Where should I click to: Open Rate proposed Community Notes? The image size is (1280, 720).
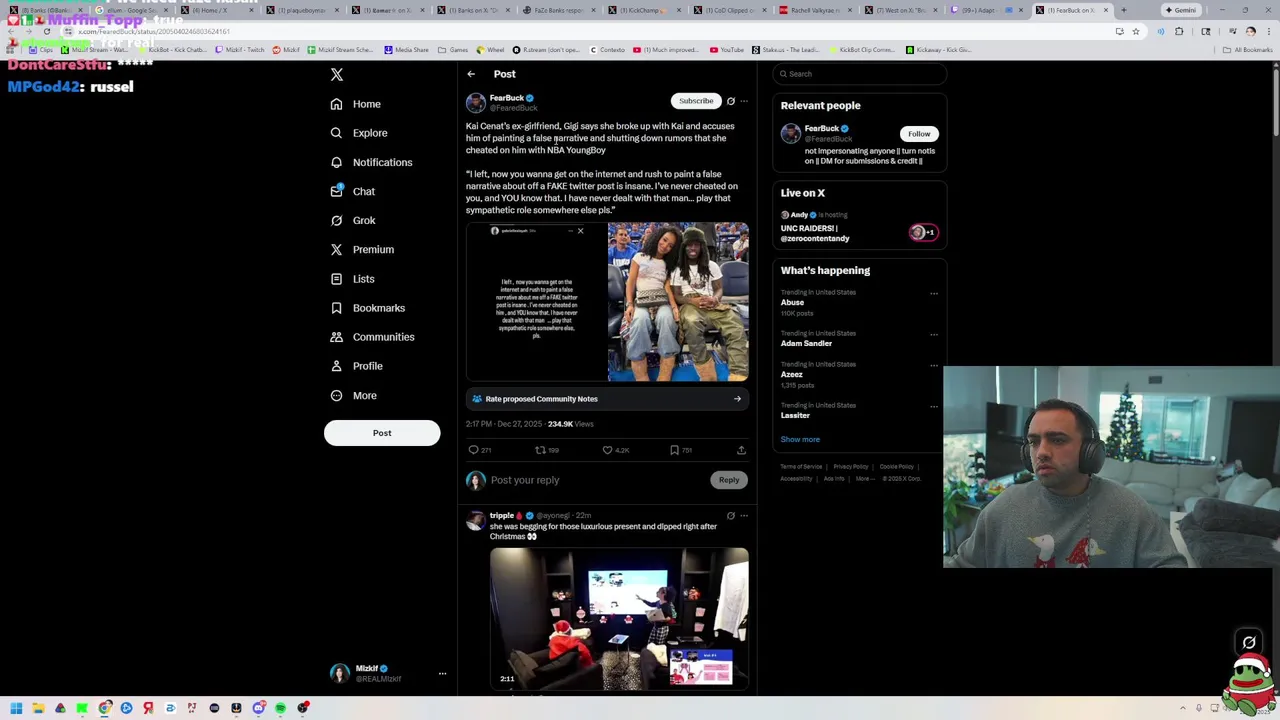[607, 399]
